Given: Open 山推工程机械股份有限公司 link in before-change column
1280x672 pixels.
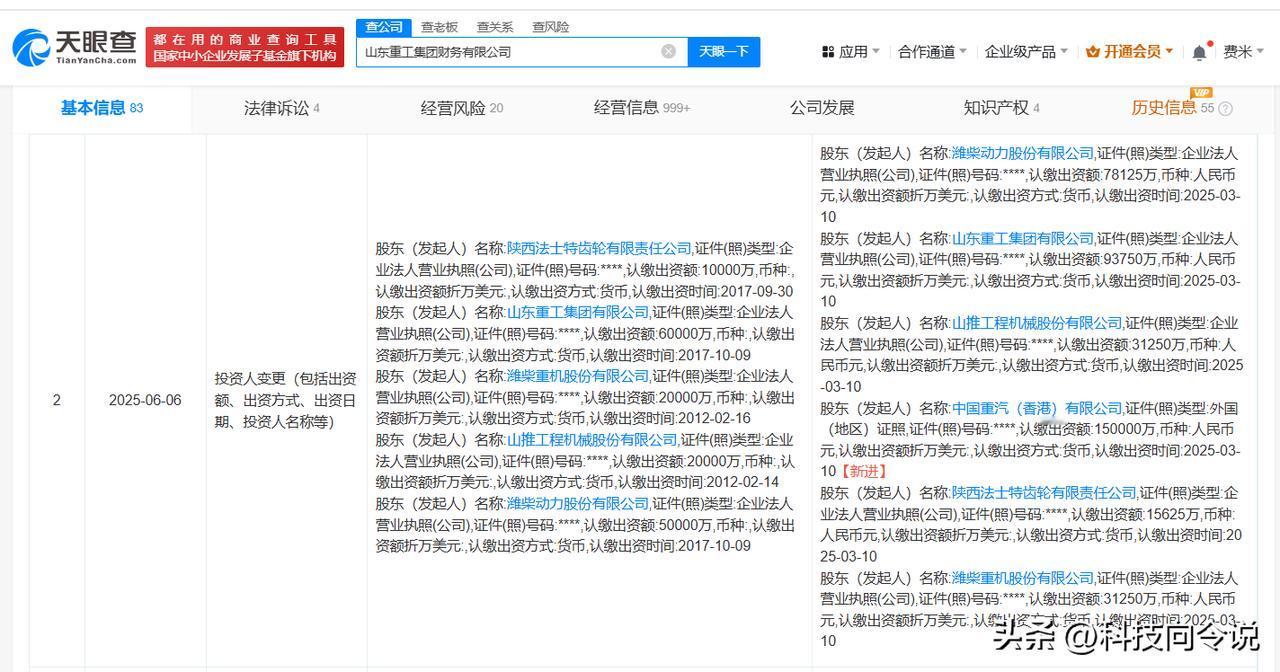Looking at the screenshot, I should click(592, 440).
